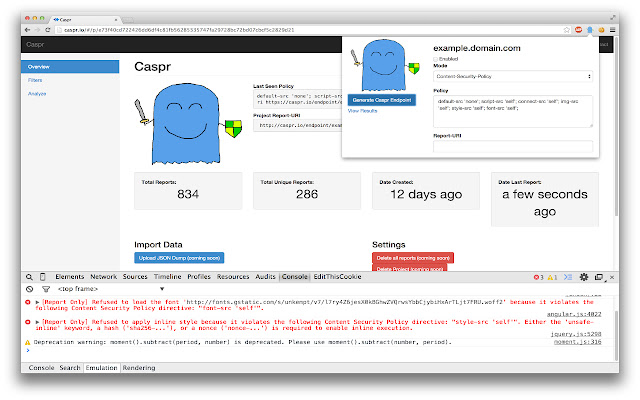The image size is (640, 400).
Task: Open the Timeline tab
Action: tap(167, 277)
